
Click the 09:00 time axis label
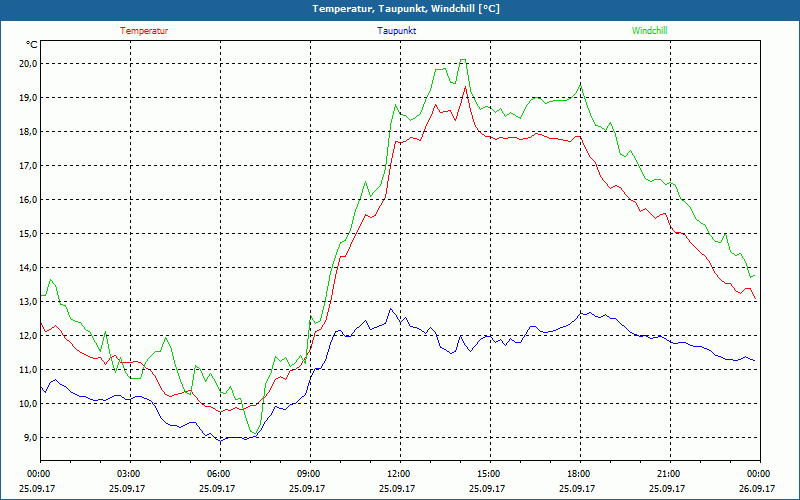[310, 473]
